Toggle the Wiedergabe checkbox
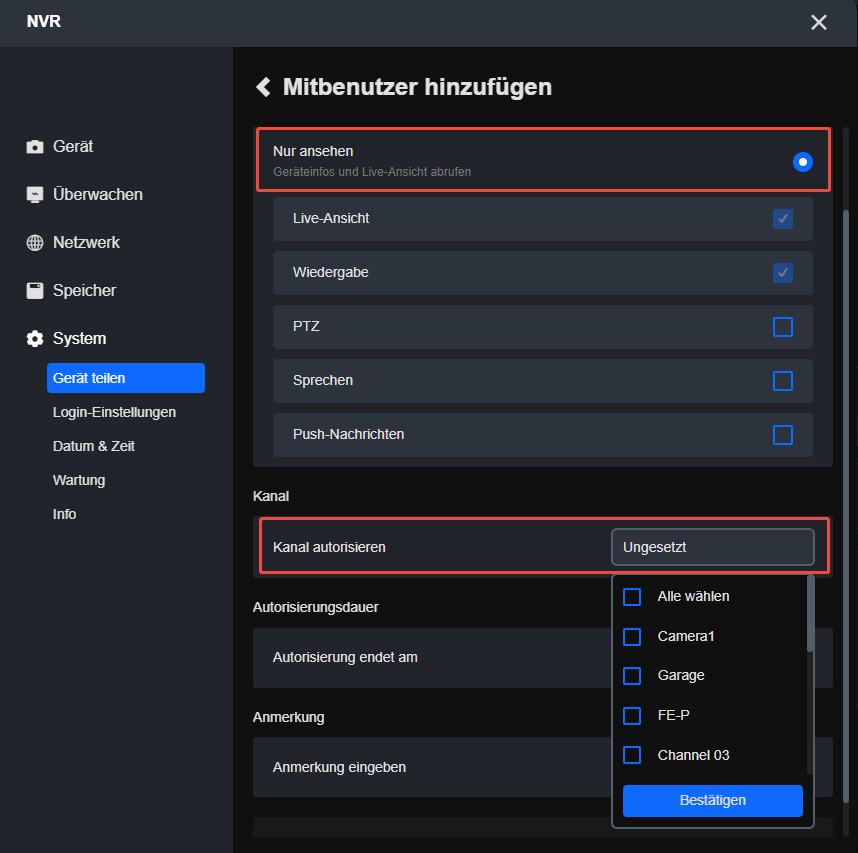The width and height of the screenshot is (858, 853). (x=783, y=272)
